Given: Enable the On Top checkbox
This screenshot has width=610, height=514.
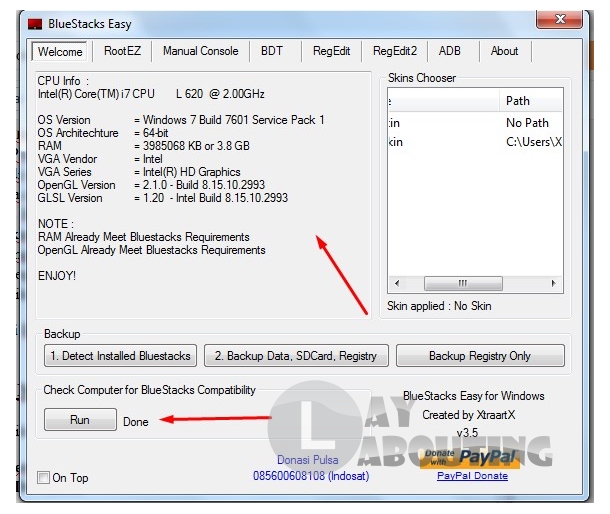Looking at the screenshot, I should coord(43,477).
